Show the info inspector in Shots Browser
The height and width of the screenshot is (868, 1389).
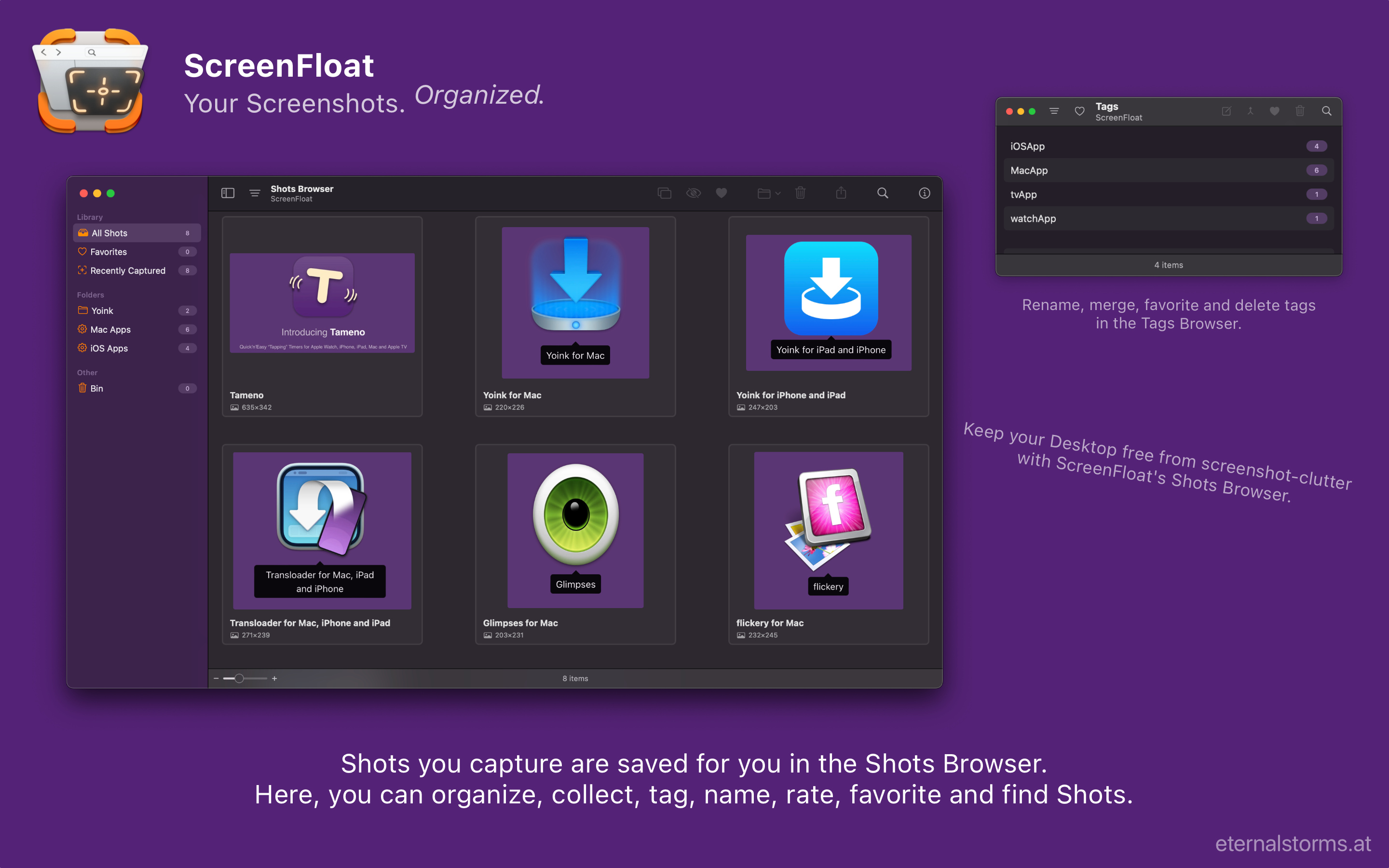click(x=924, y=193)
